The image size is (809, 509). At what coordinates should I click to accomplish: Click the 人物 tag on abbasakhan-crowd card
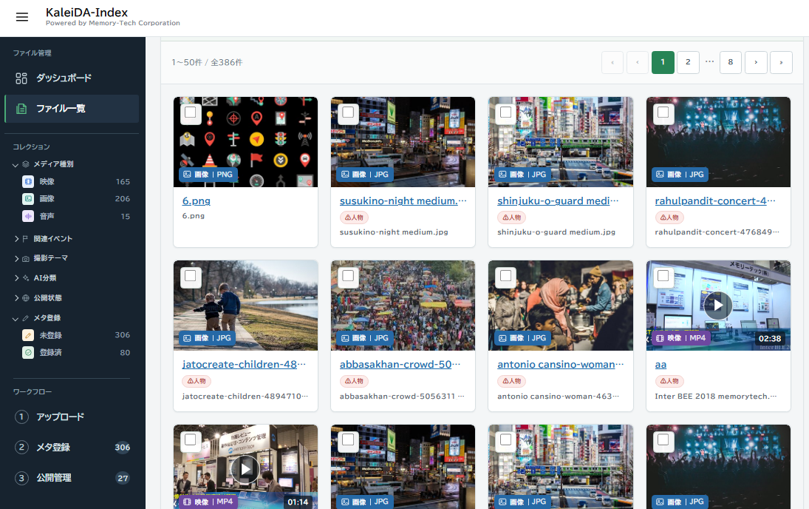[x=354, y=381]
